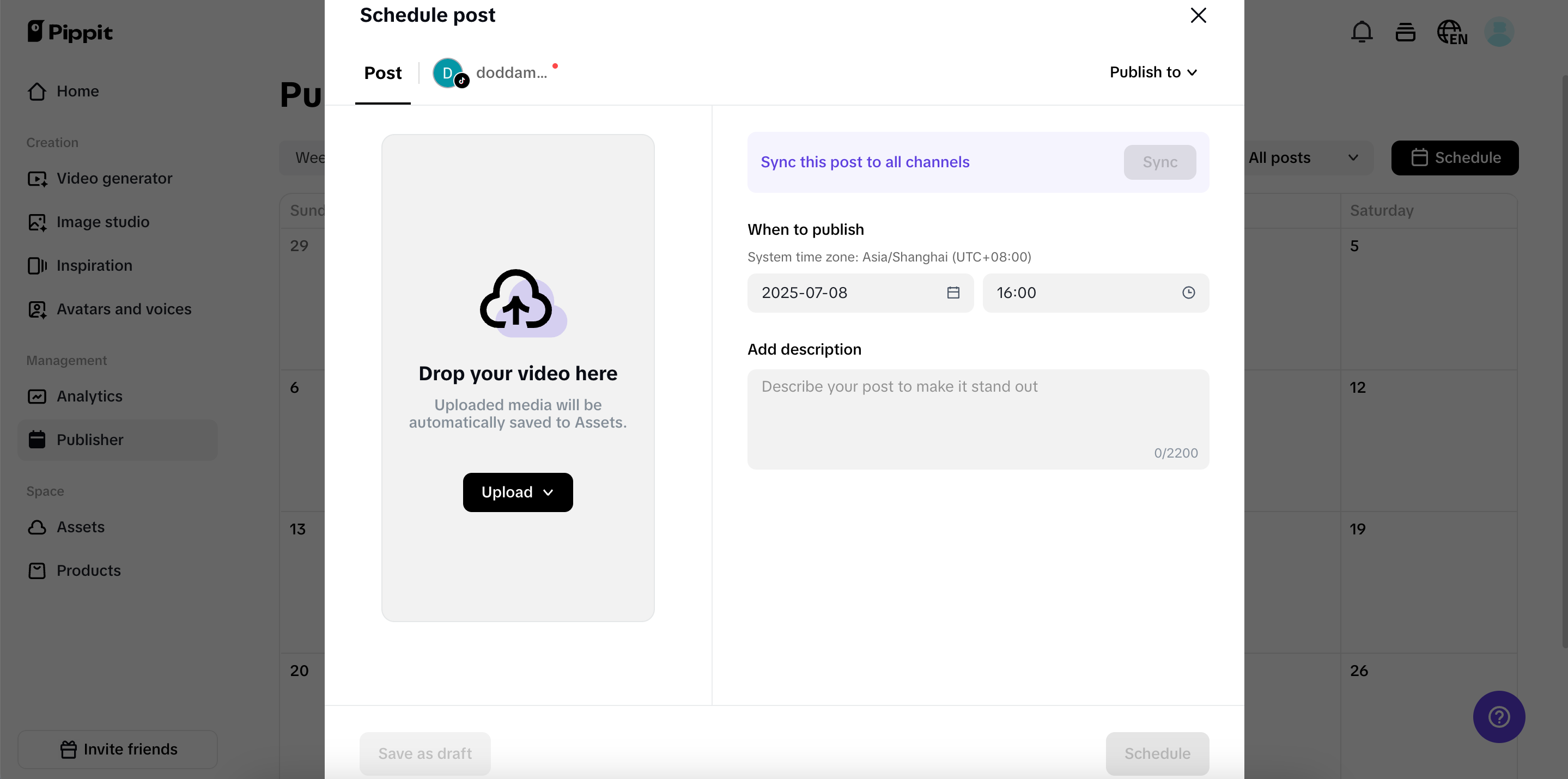
Task: Open the calendar picker for publish date
Action: (x=953, y=293)
